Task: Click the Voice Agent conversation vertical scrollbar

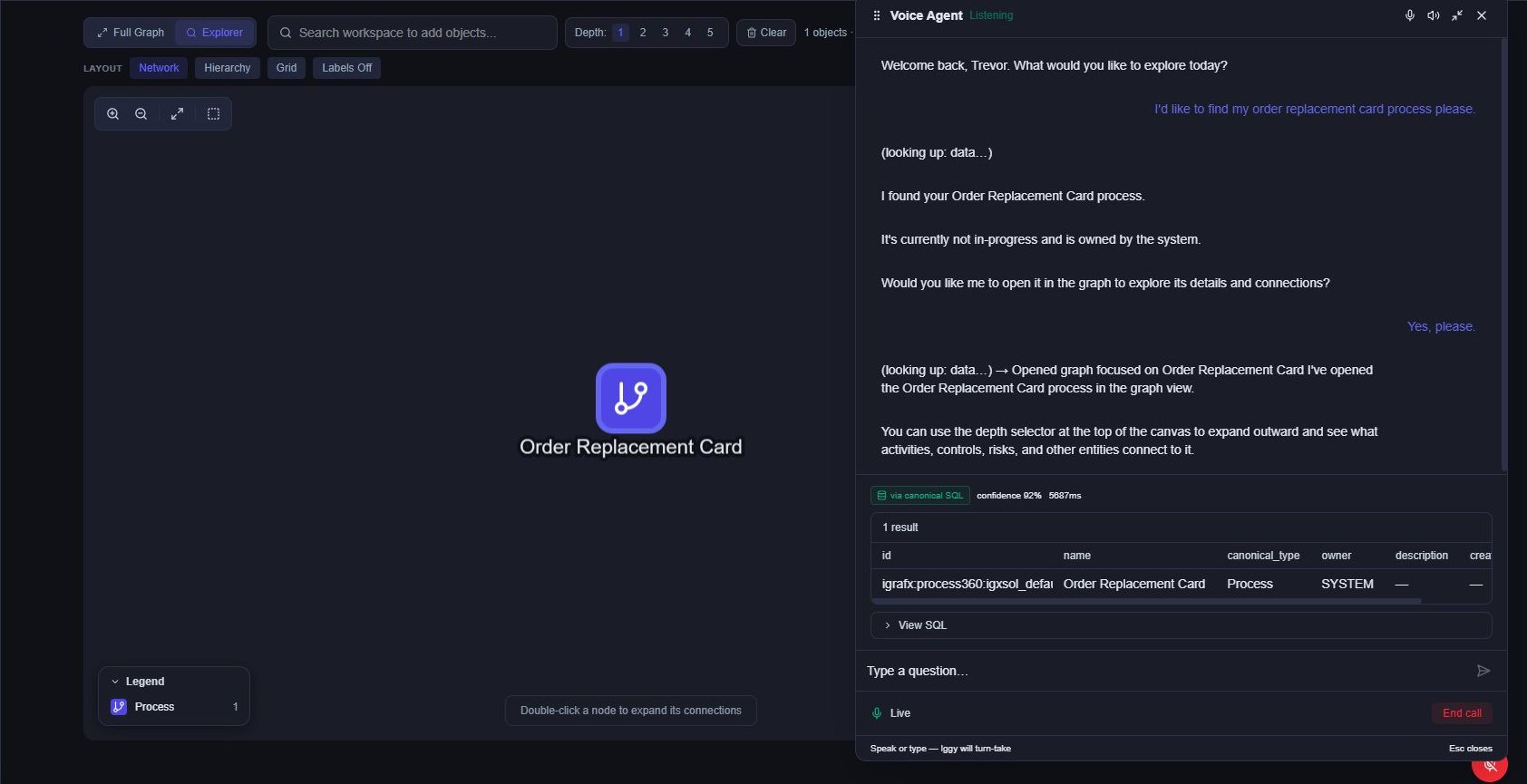Action: (1504, 254)
